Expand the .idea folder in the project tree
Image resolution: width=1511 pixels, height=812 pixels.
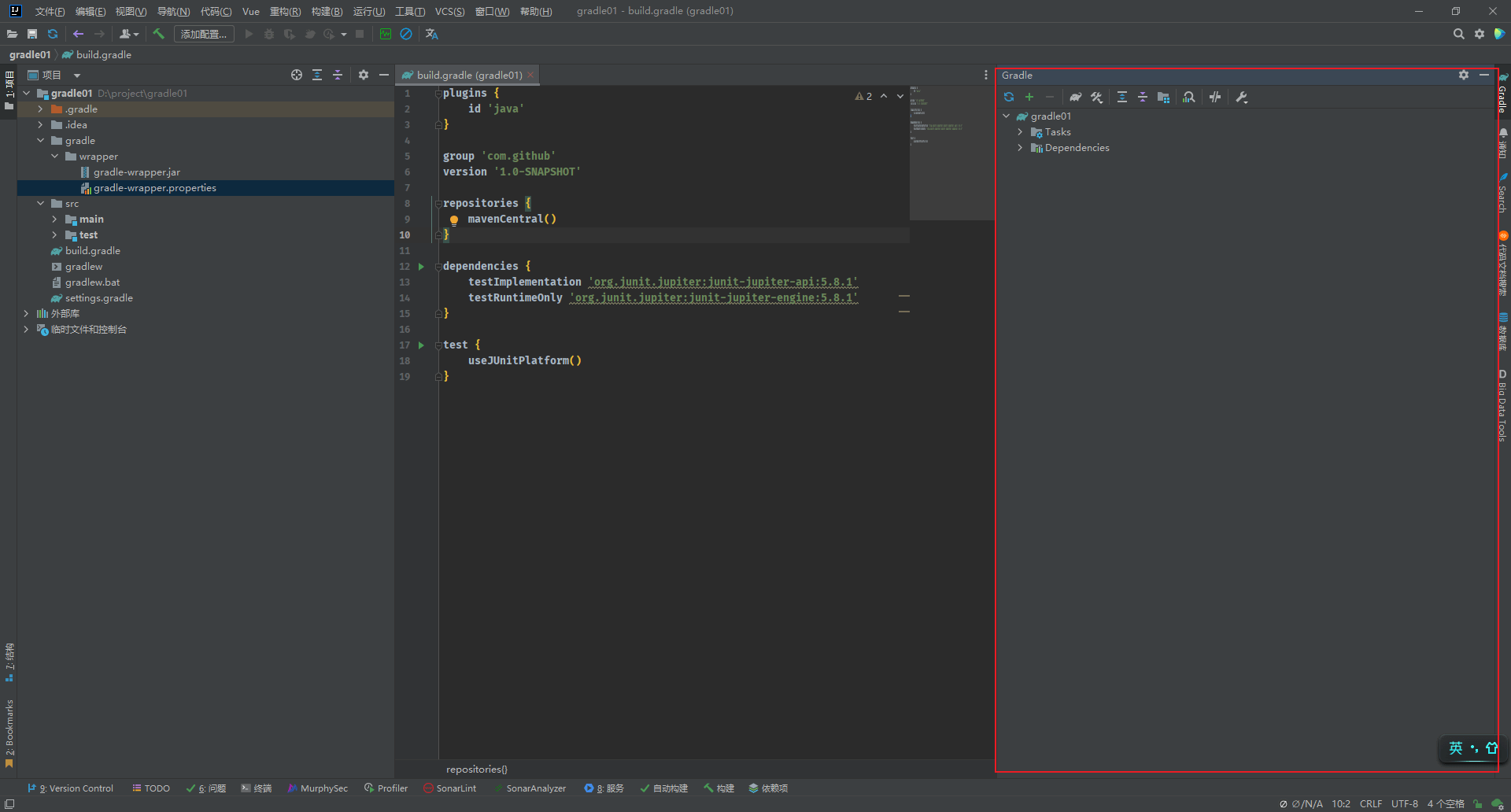pos(40,124)
